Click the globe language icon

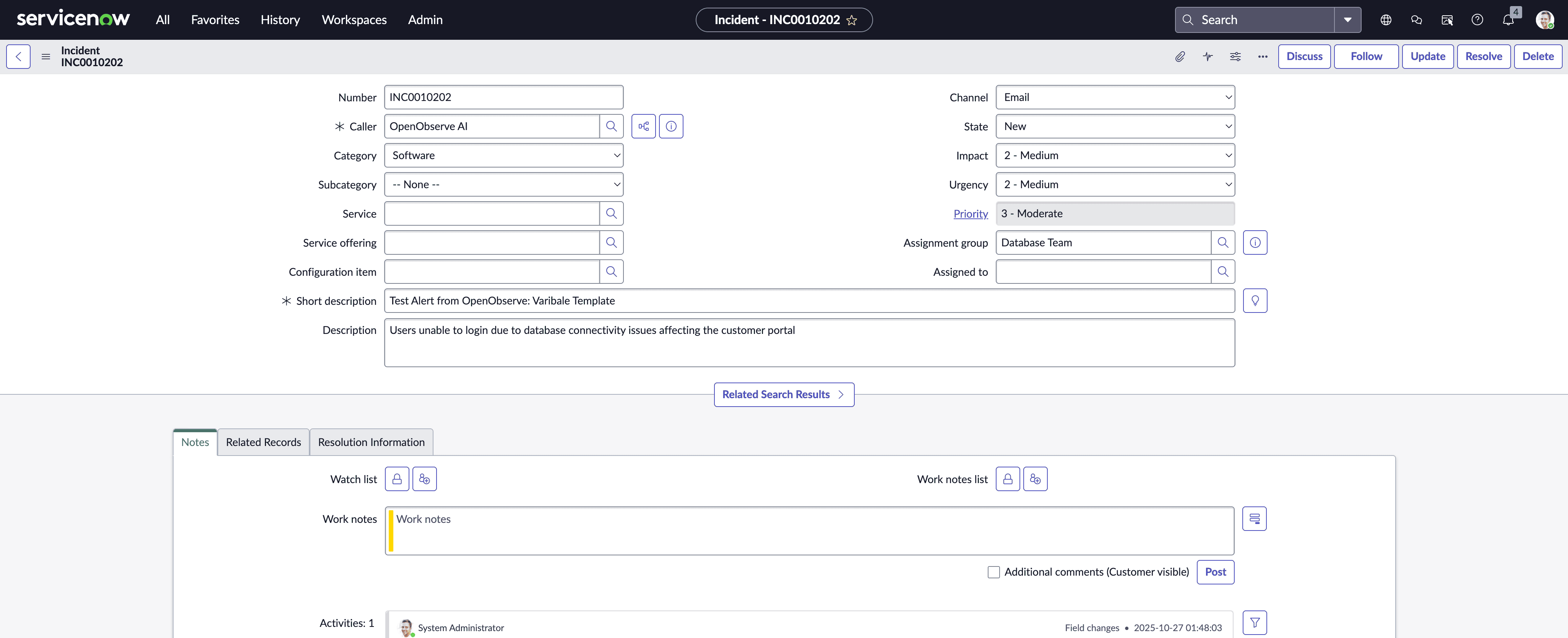click(x=1386, y=20)
